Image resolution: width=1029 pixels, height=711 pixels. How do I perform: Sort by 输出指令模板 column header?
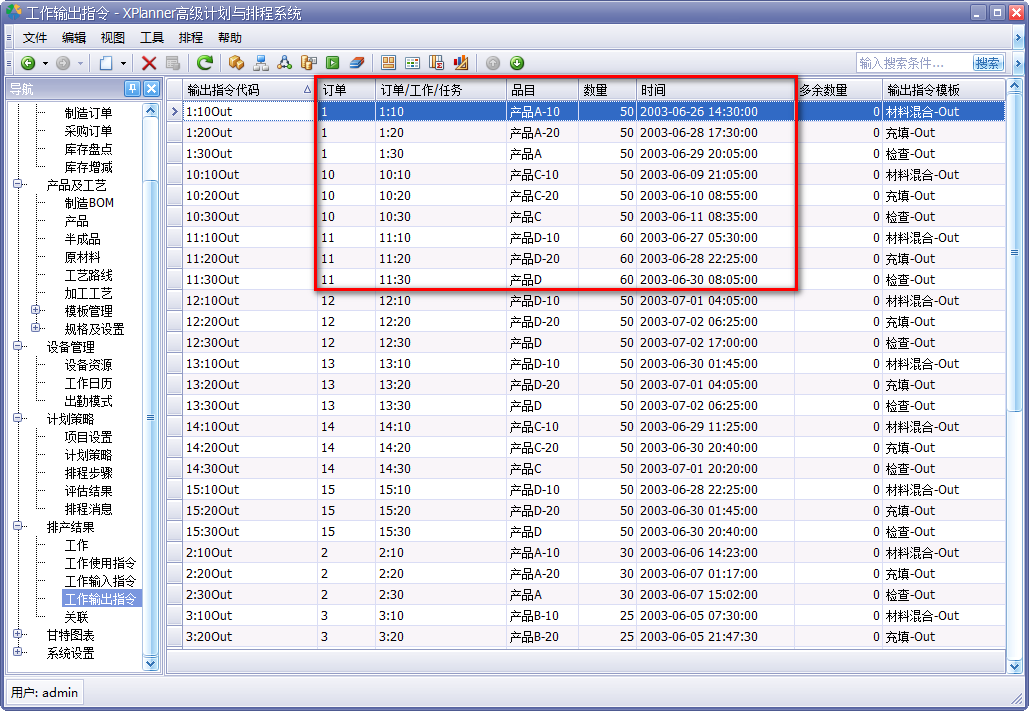tap(943, 90)
